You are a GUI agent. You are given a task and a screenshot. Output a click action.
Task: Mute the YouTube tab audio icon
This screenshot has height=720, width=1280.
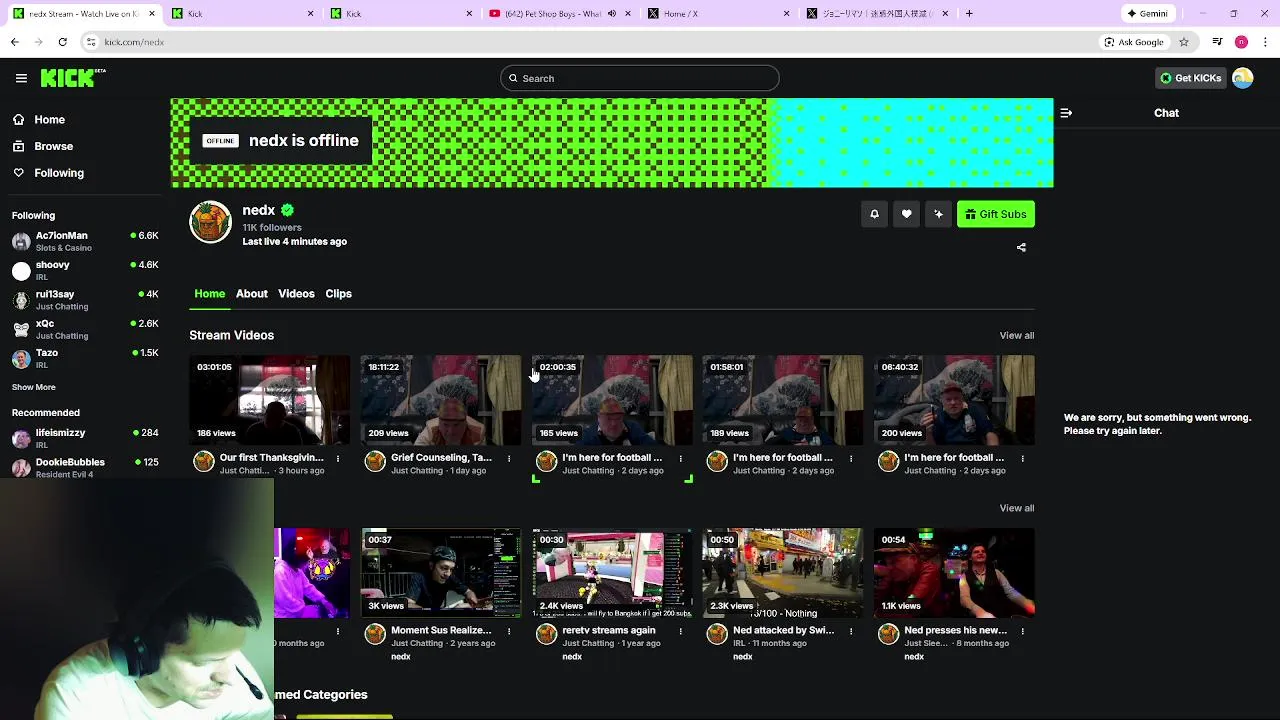[612, 14]
